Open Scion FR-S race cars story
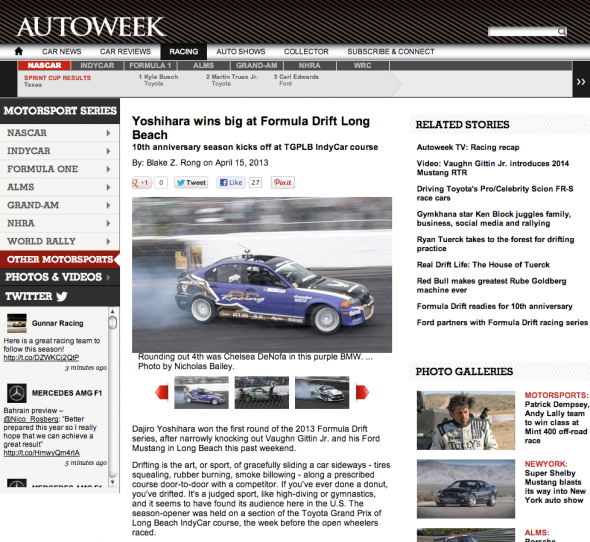The image size is (590, 542). tap(495, 193)
